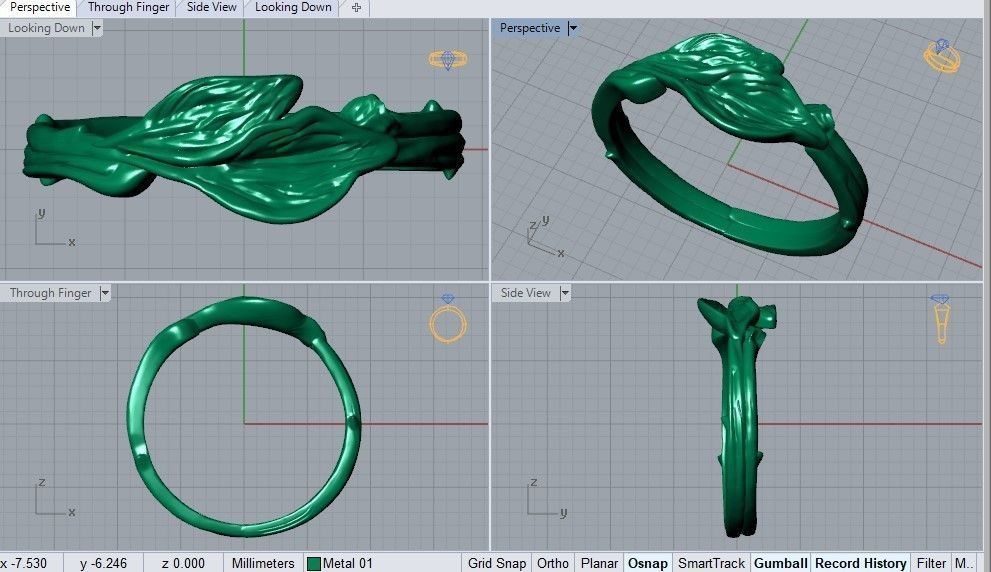Screen dimensions: 991x572
Task: Click the Side View viewport title label
Action: pyautogui.click(x=526, y=293)
